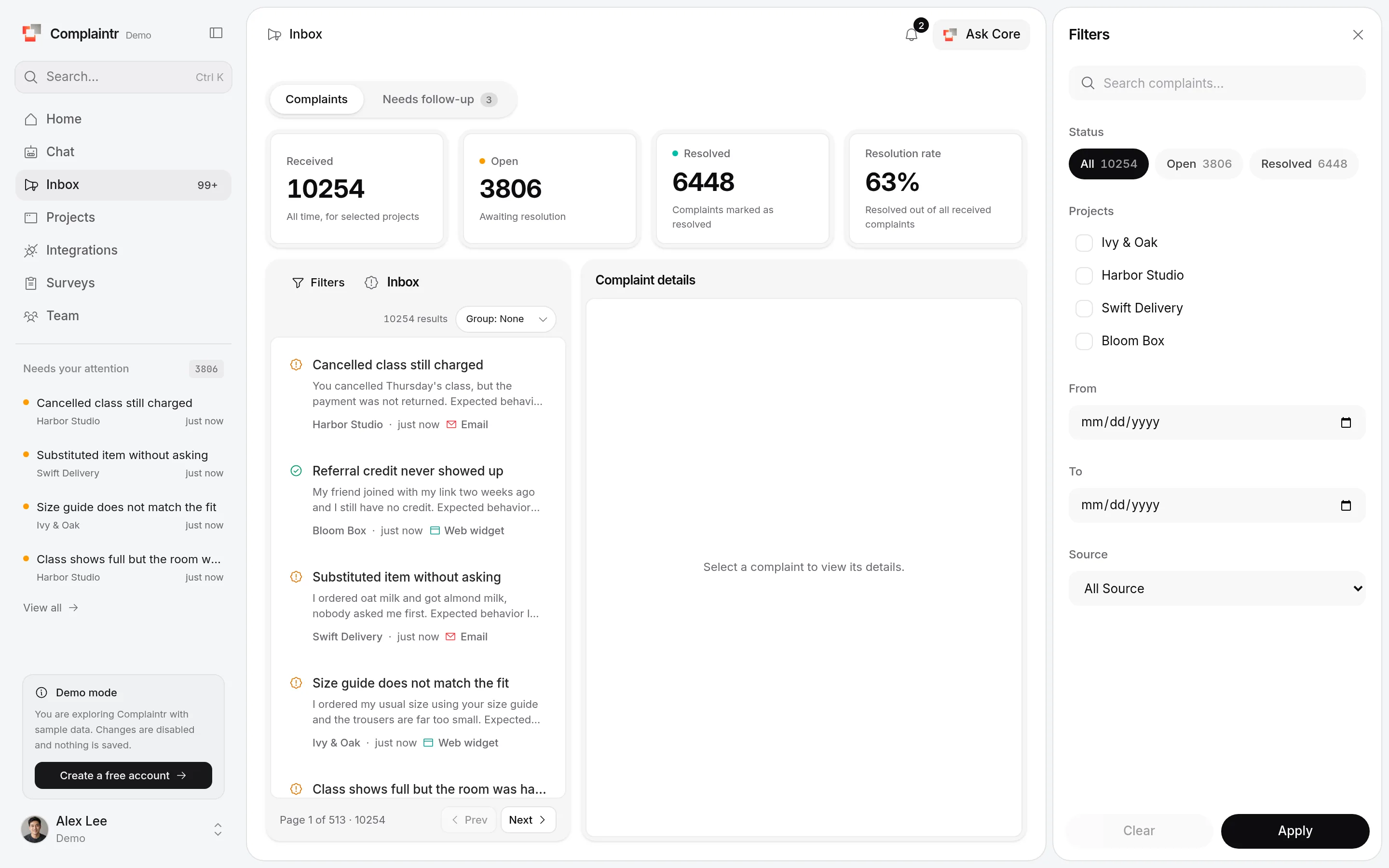Screen dimensions: 1389x868
Task: Open the Ask Core assistant
Action: click(x=981, y=34)
